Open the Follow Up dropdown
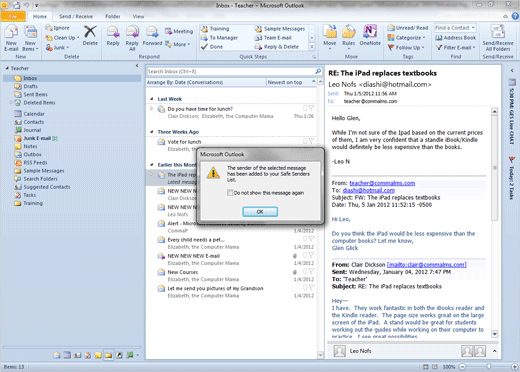520x372 pixels. (x=406, y=47)
